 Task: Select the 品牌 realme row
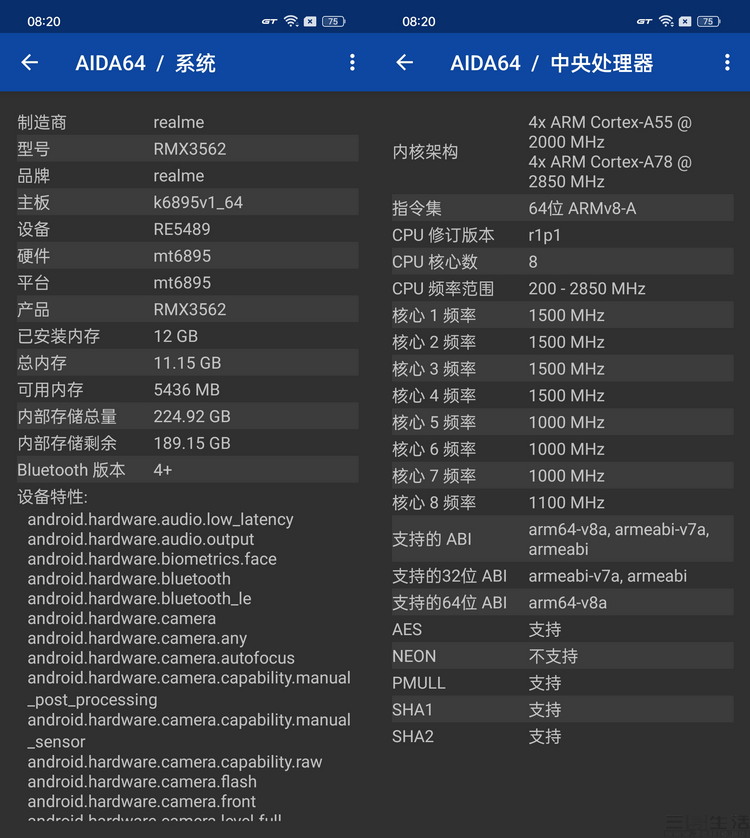click(x=188, y=175)
